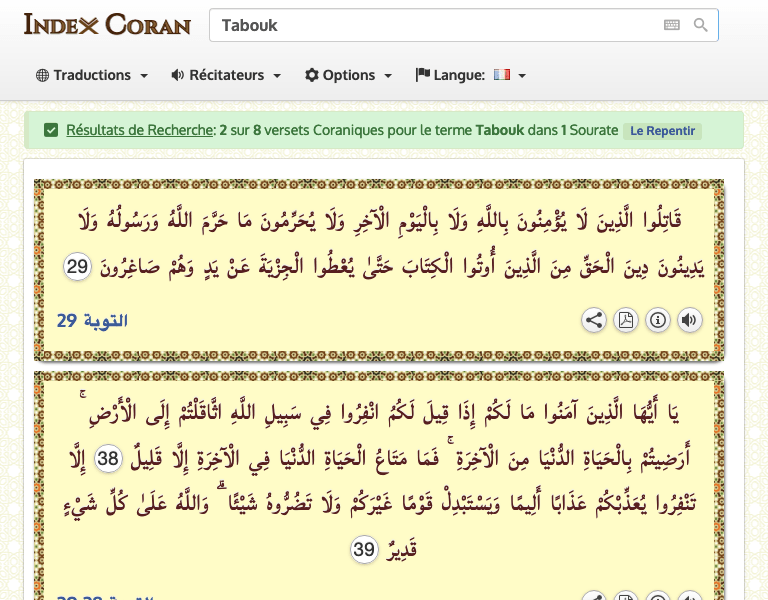Click the verse number 29 marker
The image size is (768, 600).
pos(77,267)
